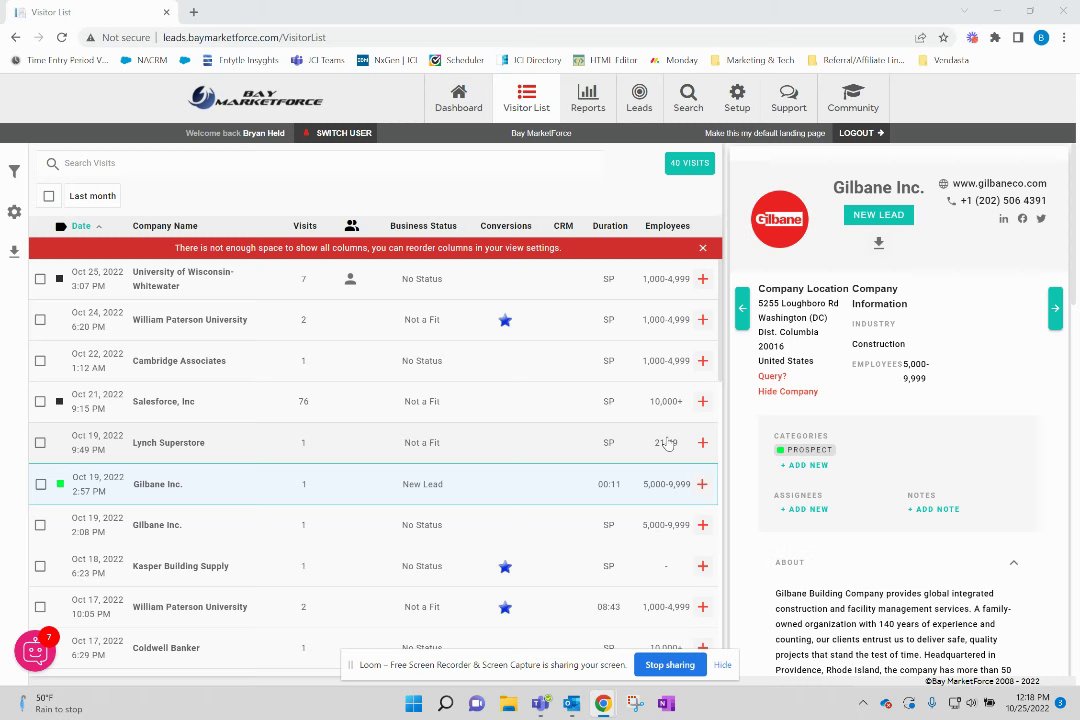Expand the Lynch Superstore row plus icon
The image size is (1080, 720).
[703, 443]
